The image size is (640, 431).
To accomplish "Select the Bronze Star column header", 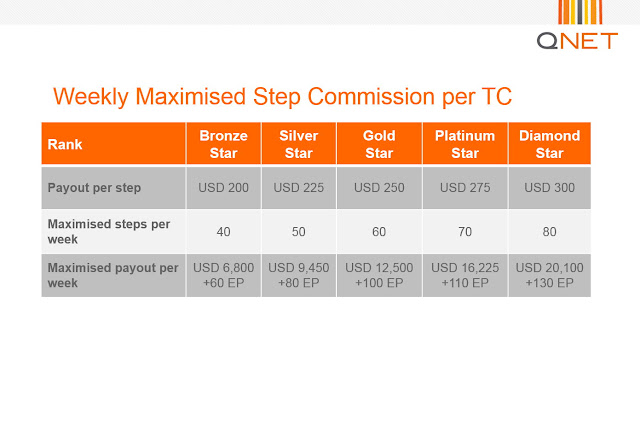I will click(x=223, y=143).
